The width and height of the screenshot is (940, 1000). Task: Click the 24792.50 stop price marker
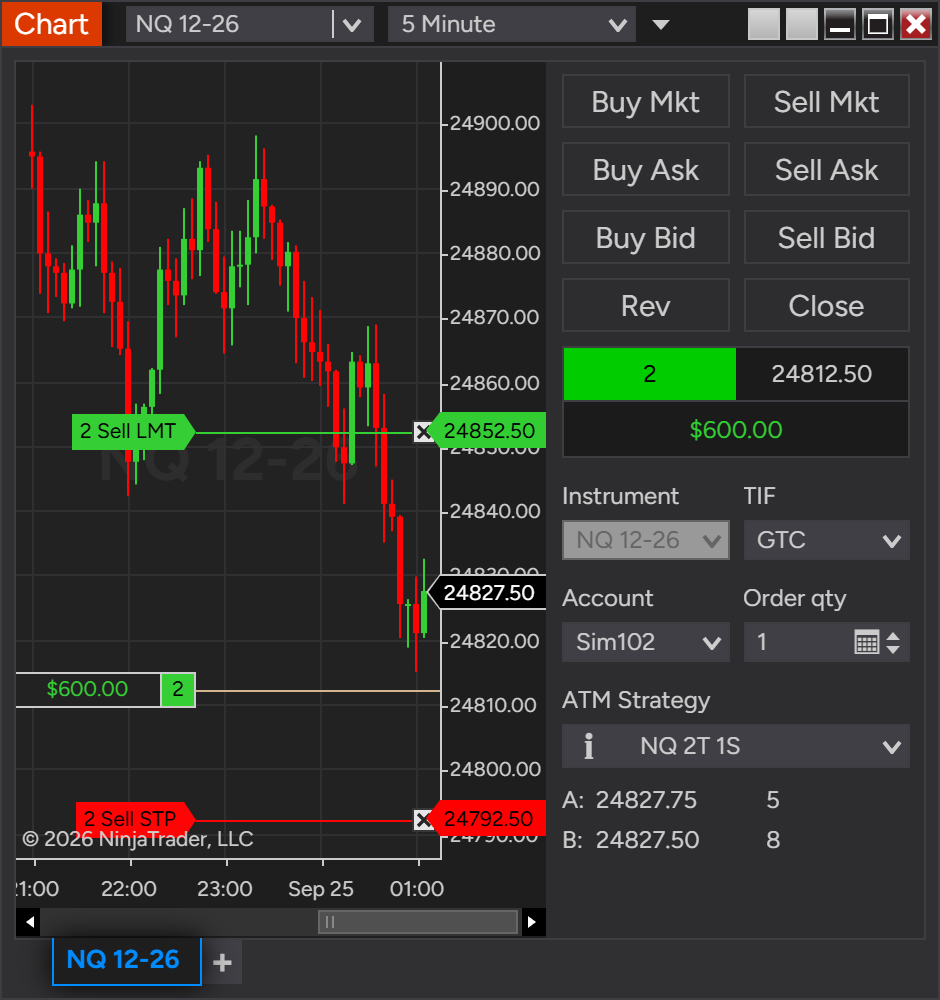click(x=488, y=818)
